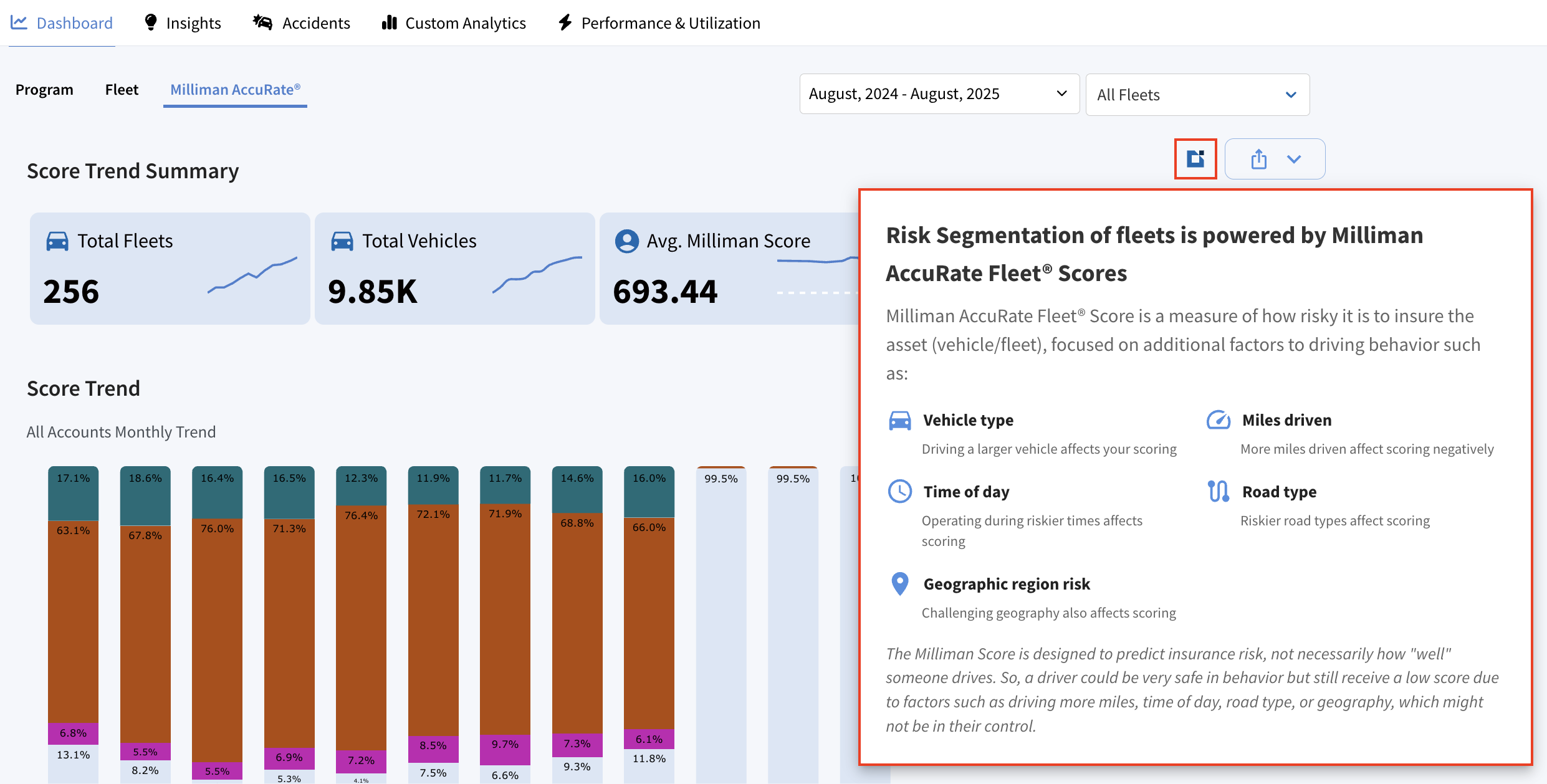Click the Total Fleets car icon
The image size is (1547, 784).
(x=57, y=241)
